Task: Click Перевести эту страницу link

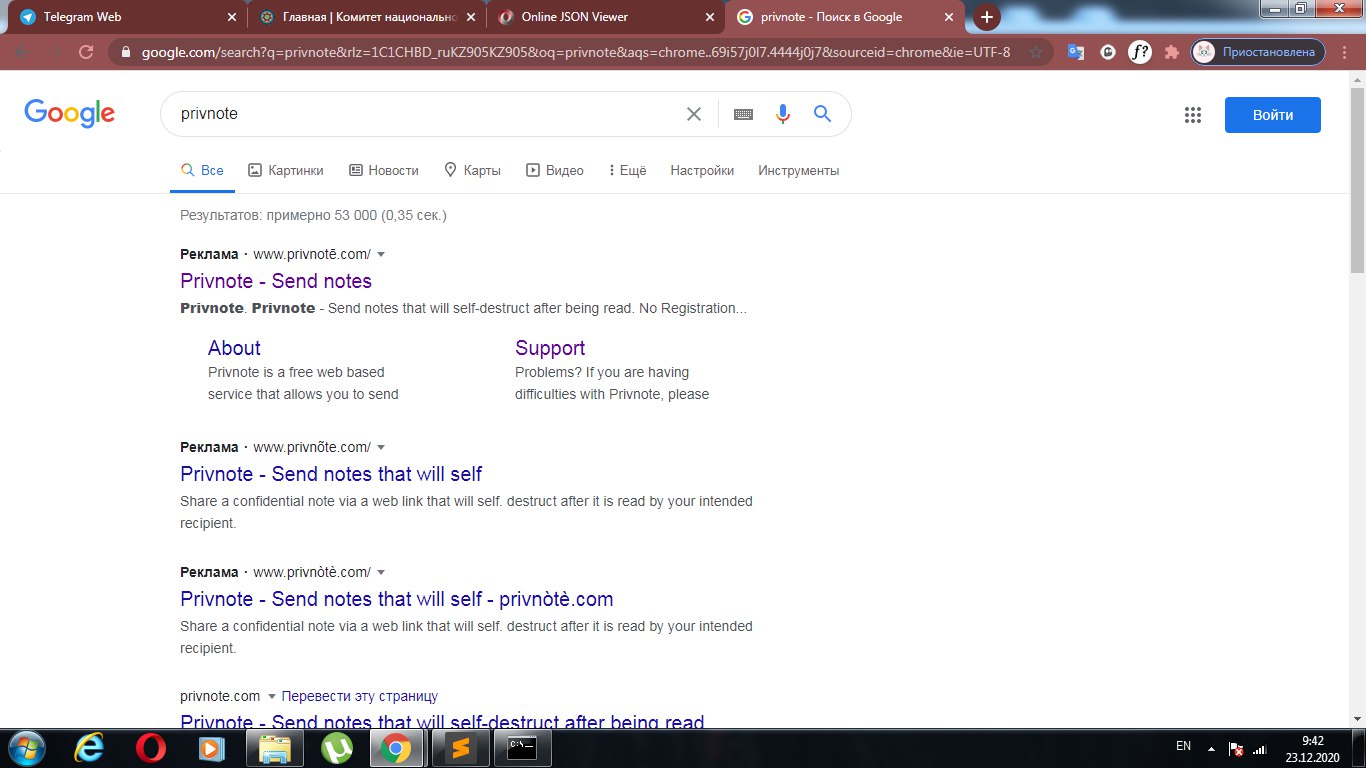Action: click(x=360, y=696)
